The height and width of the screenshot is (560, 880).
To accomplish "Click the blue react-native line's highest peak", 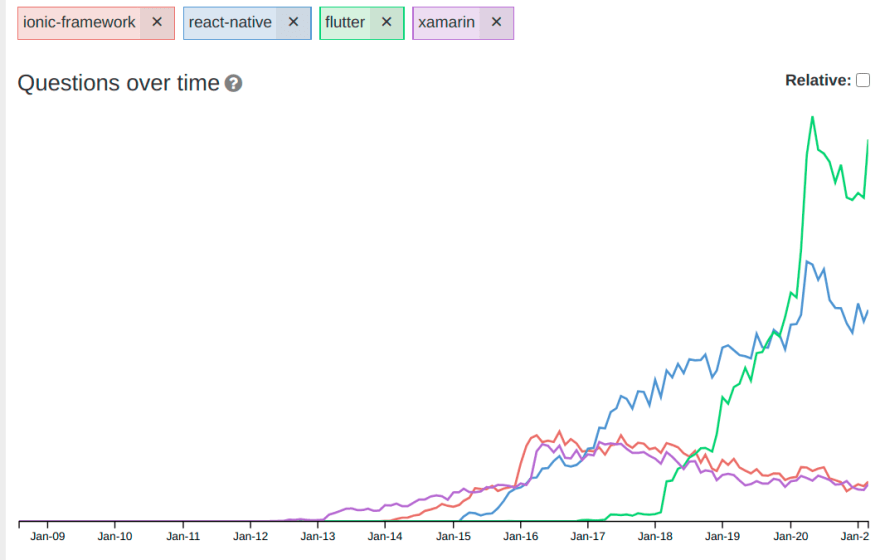I will (x=807, y=261).
